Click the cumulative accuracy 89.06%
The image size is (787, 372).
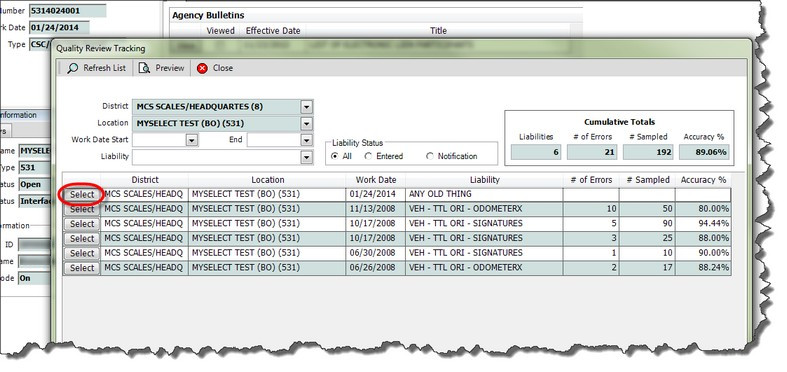(x=704, y=152)
